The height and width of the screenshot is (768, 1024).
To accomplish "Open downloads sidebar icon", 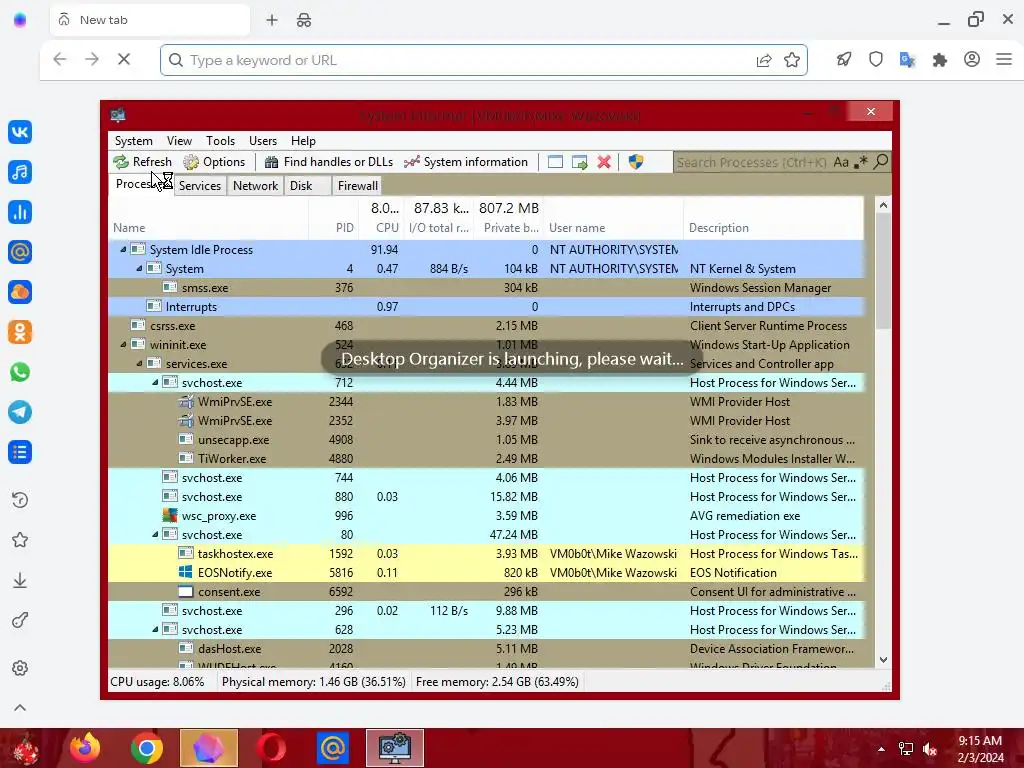I will (20, 580).
